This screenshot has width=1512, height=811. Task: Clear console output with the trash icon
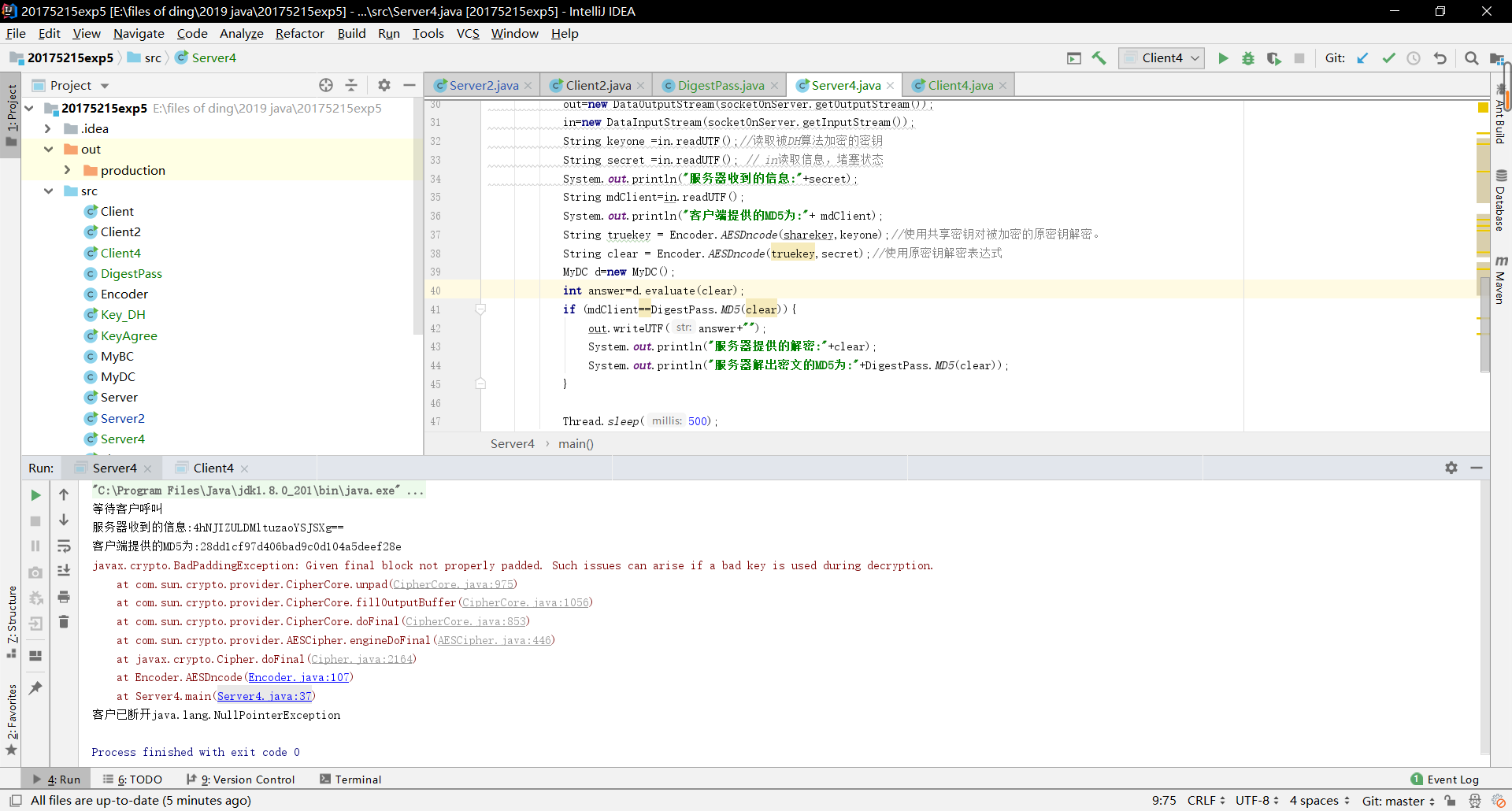[64, 622]
